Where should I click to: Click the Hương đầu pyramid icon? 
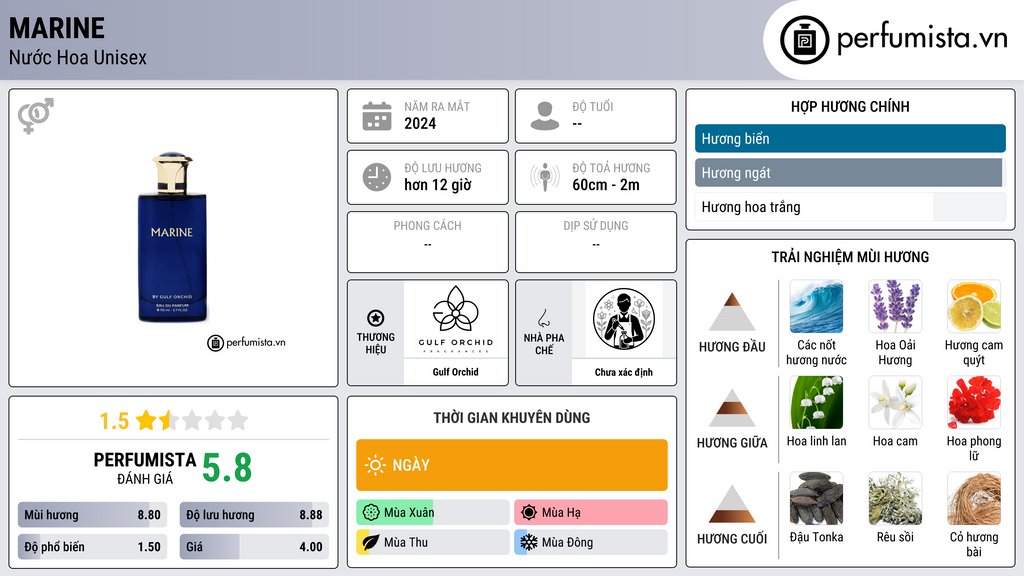coord(732,312)
